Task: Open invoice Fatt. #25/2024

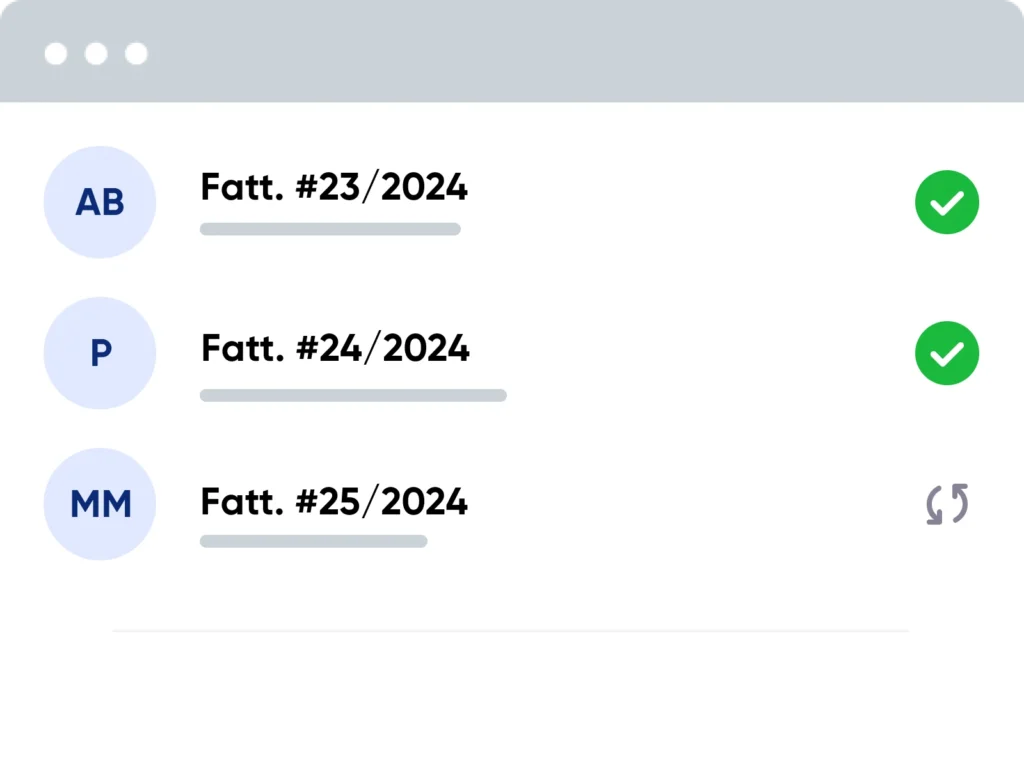Action: click(334, 500)
